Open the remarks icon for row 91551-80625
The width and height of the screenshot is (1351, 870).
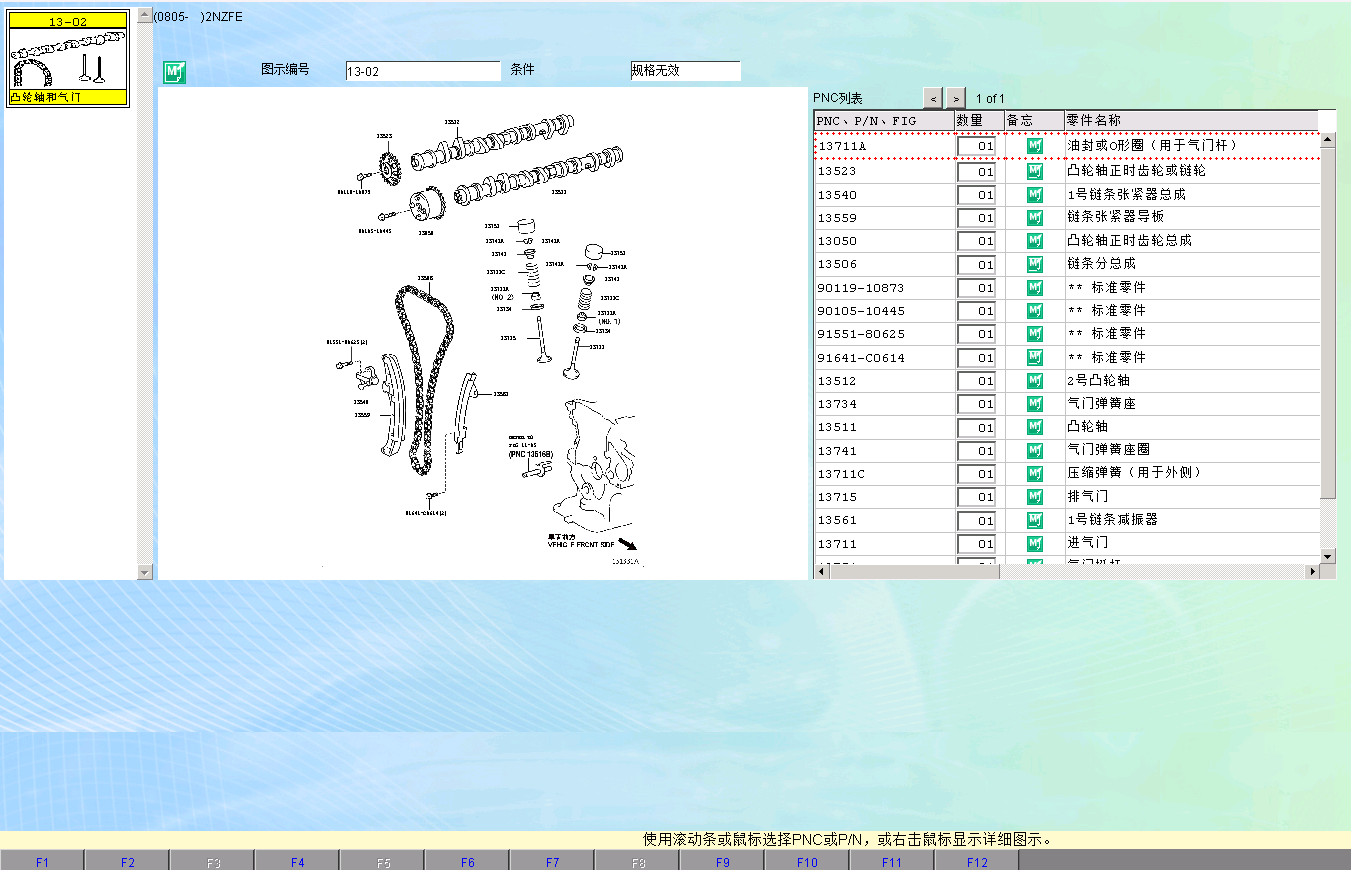pos(1035,334)
